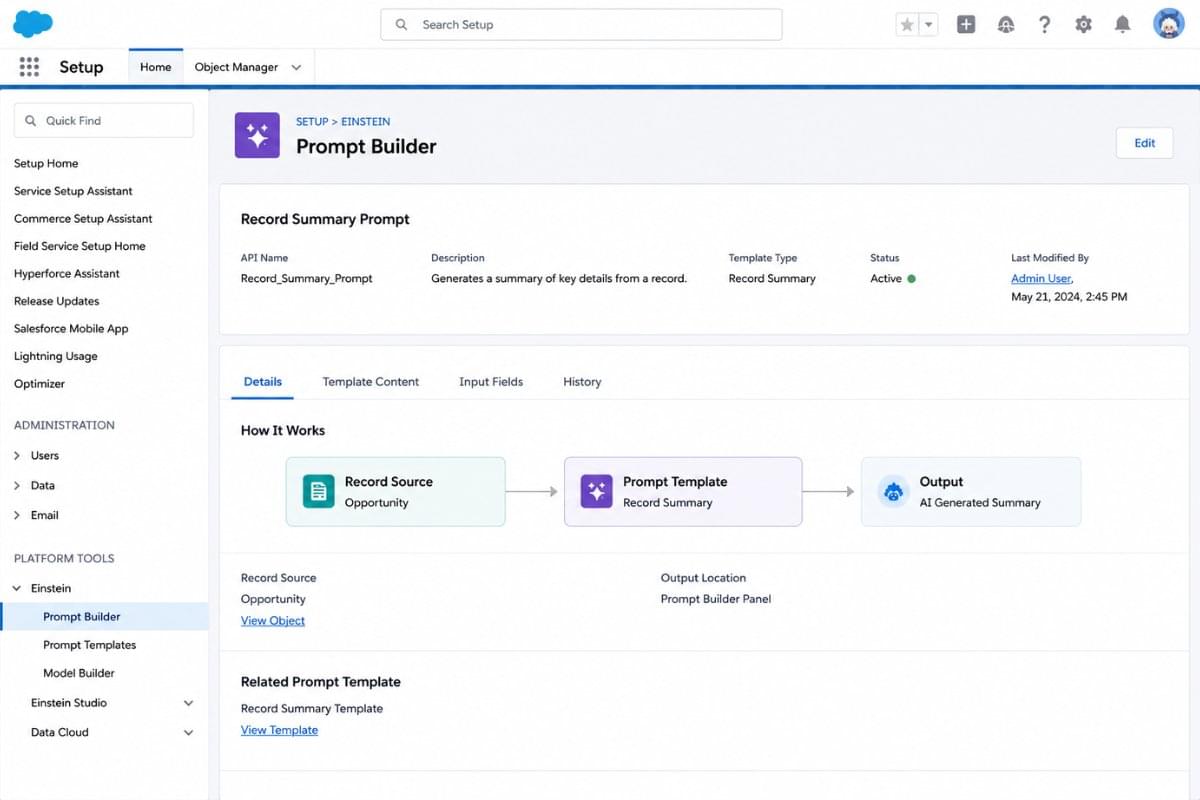The width and height of the screenshot is (1200, 800).
Task: Switch to the Template Content tab
Action: pyautogui.click(x=371, y=381)
